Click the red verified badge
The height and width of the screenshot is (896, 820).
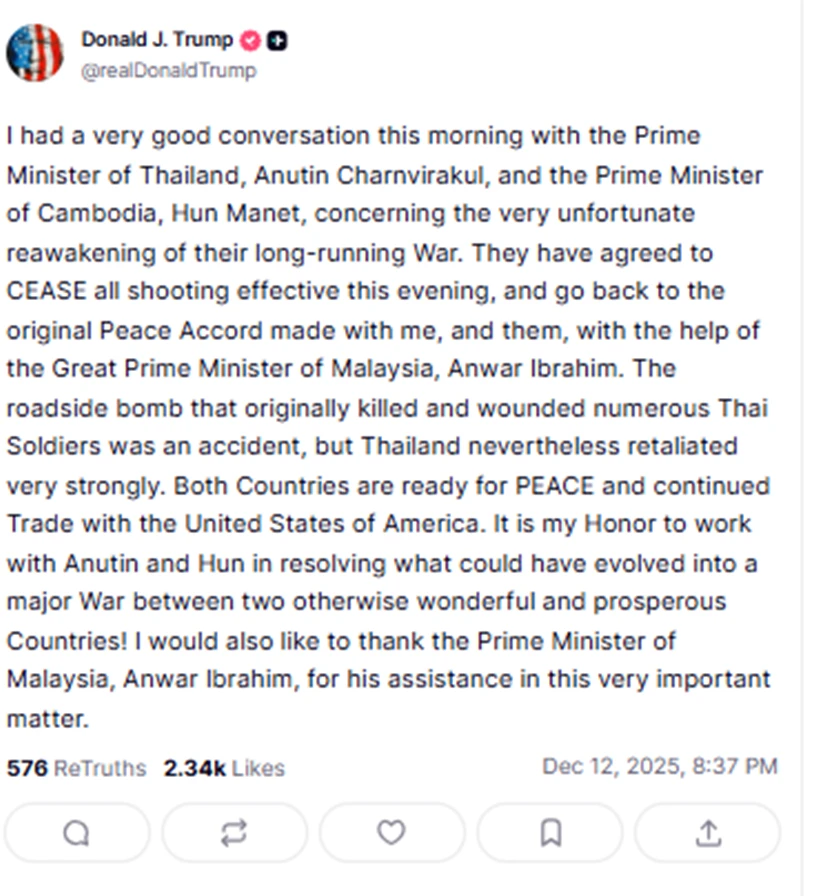click(x=251, y=40)
